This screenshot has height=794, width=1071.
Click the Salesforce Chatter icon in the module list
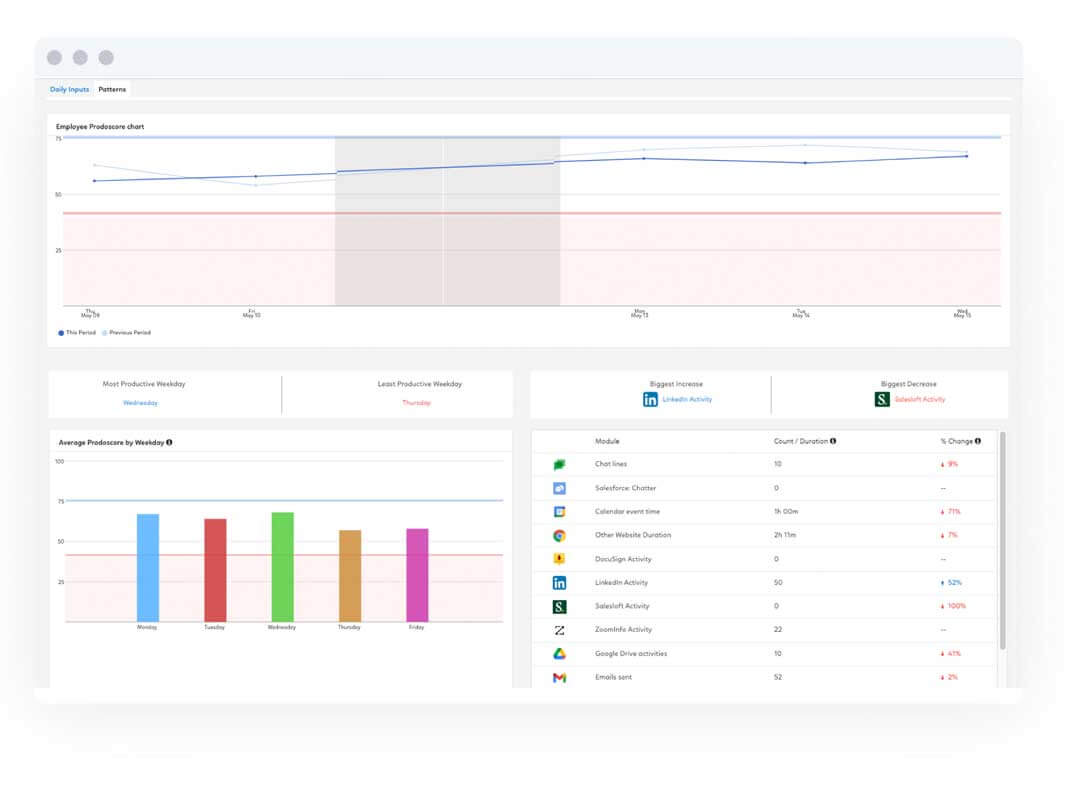coord(560,488)
